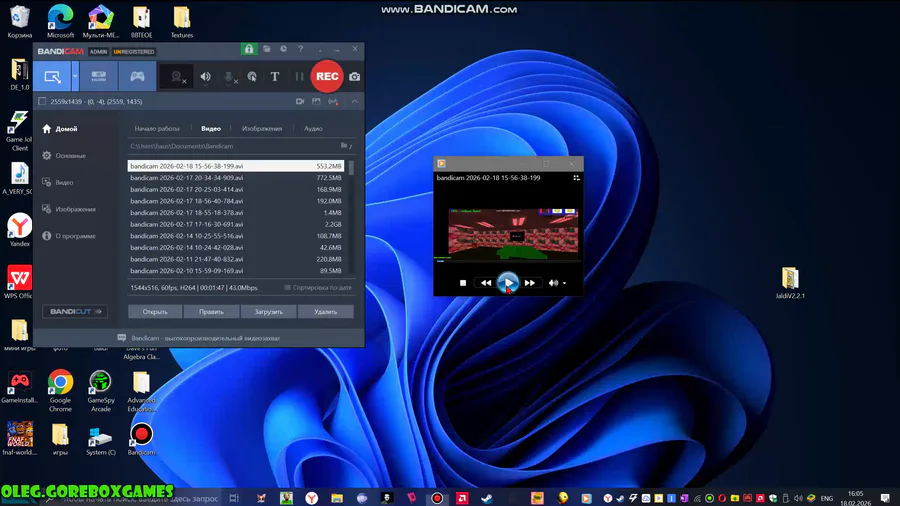Click the Править button
Image resolution: width=900 pixels, height=506 pixels.
click(x=211, y=312)
